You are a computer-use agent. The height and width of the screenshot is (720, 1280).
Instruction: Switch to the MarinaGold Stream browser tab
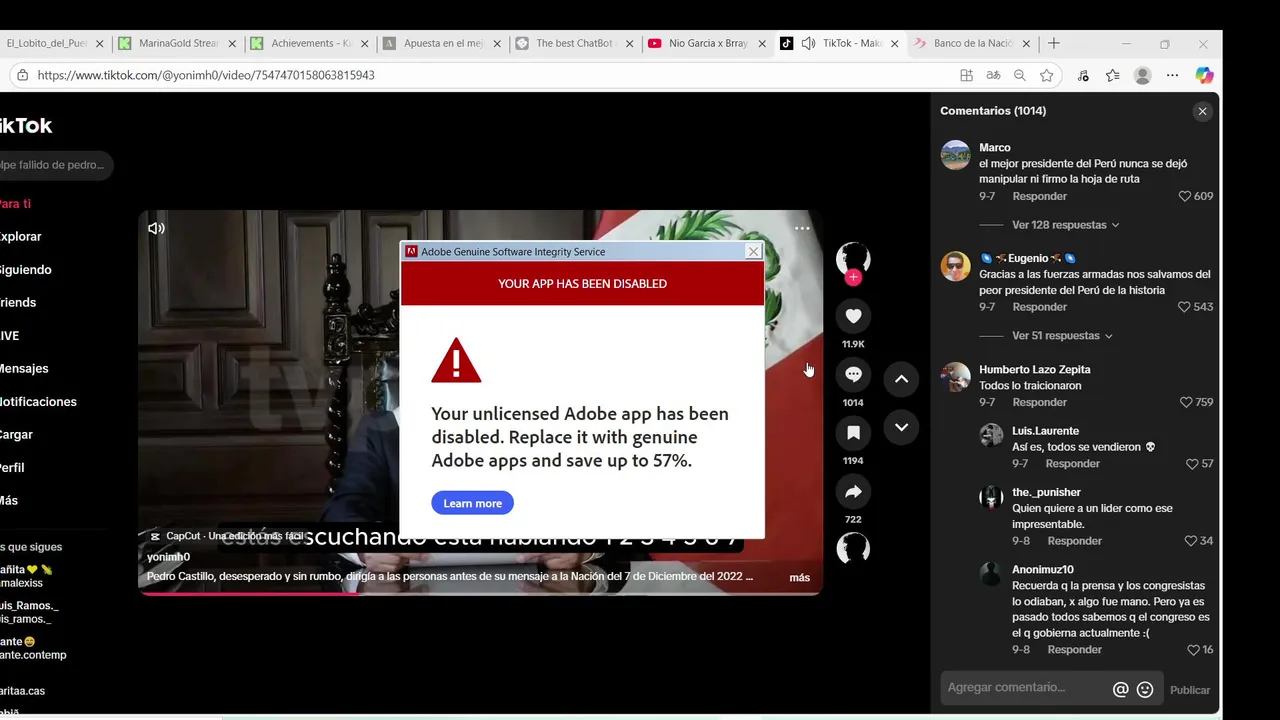coord(178,43)
